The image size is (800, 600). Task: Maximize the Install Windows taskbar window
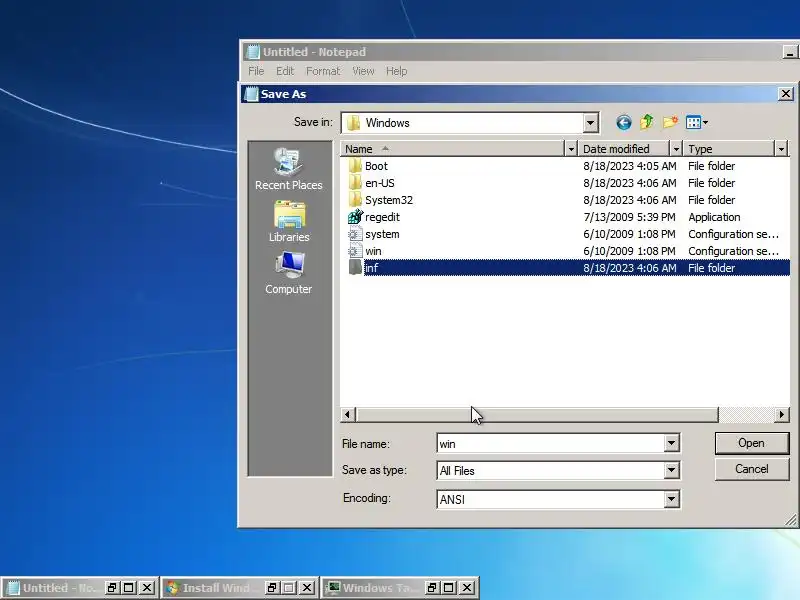[289, 588]
